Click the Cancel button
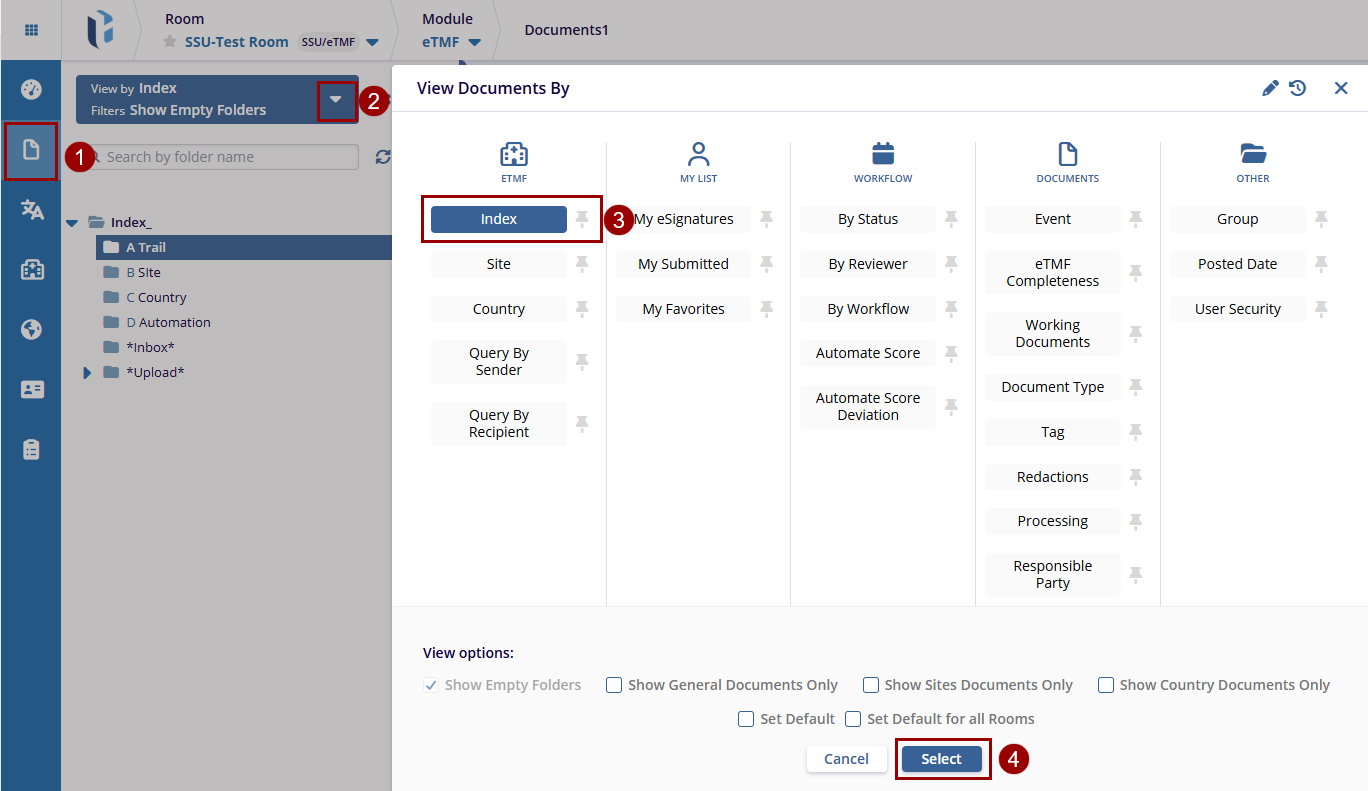The width and height of the screenshot is (1368, 791). 846,759
